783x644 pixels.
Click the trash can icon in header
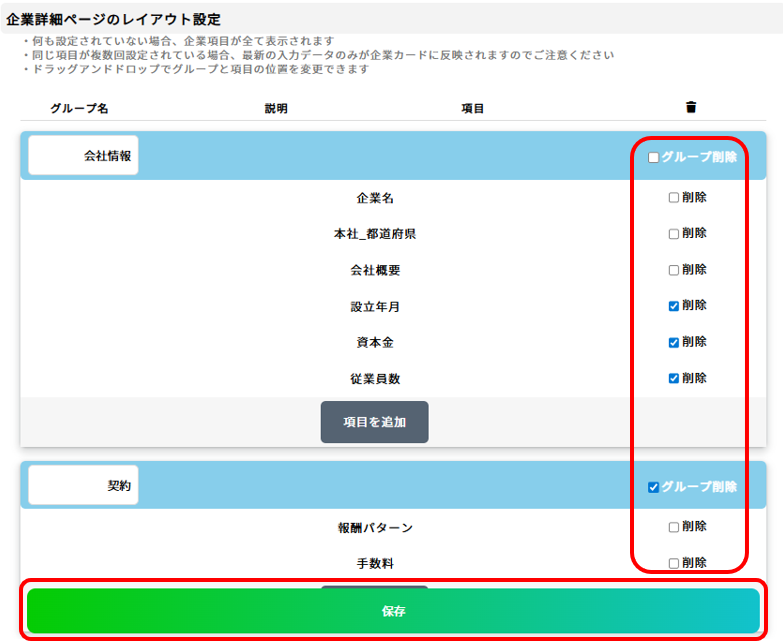tap(691, 108)
